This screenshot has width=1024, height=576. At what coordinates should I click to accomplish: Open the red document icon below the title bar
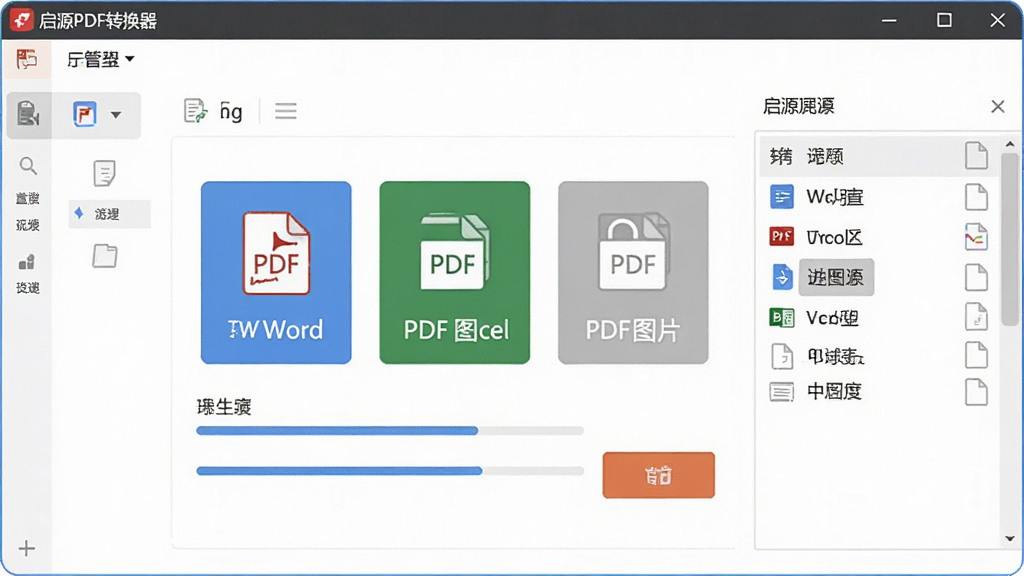(27, 59)
